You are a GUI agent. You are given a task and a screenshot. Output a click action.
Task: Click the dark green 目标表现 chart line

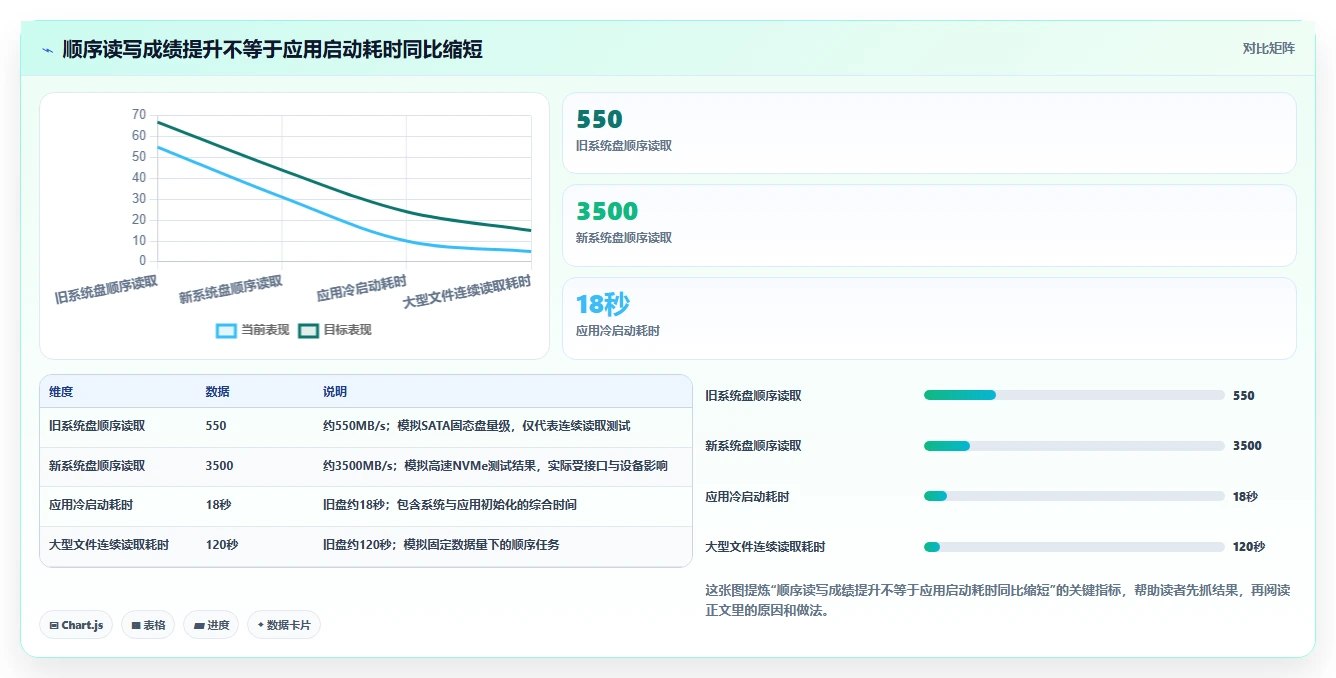[282, 172]
